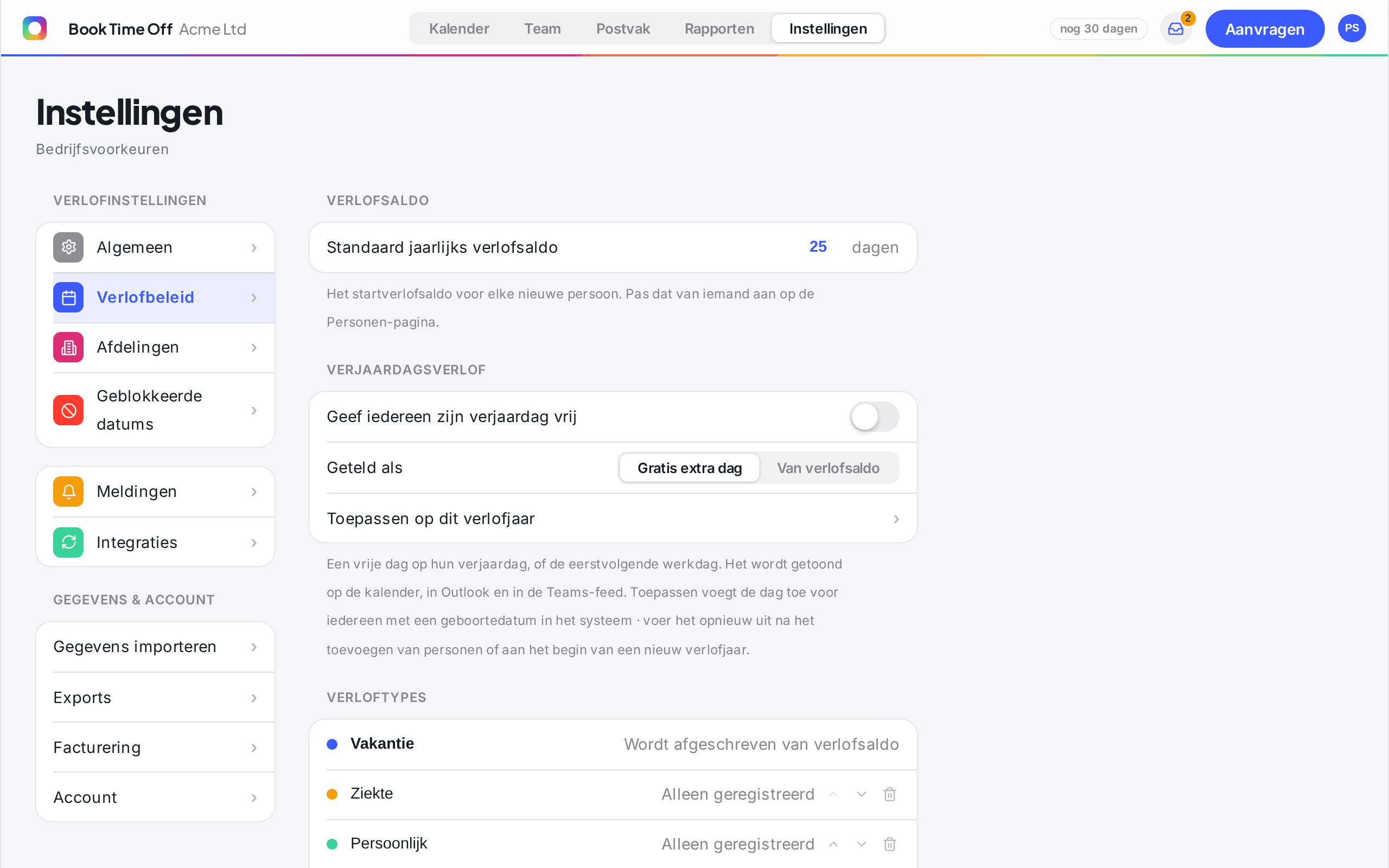Expand the Verlofbeleid chevron
Viewport: 1389px width, 868px height.
pos(254,297)
